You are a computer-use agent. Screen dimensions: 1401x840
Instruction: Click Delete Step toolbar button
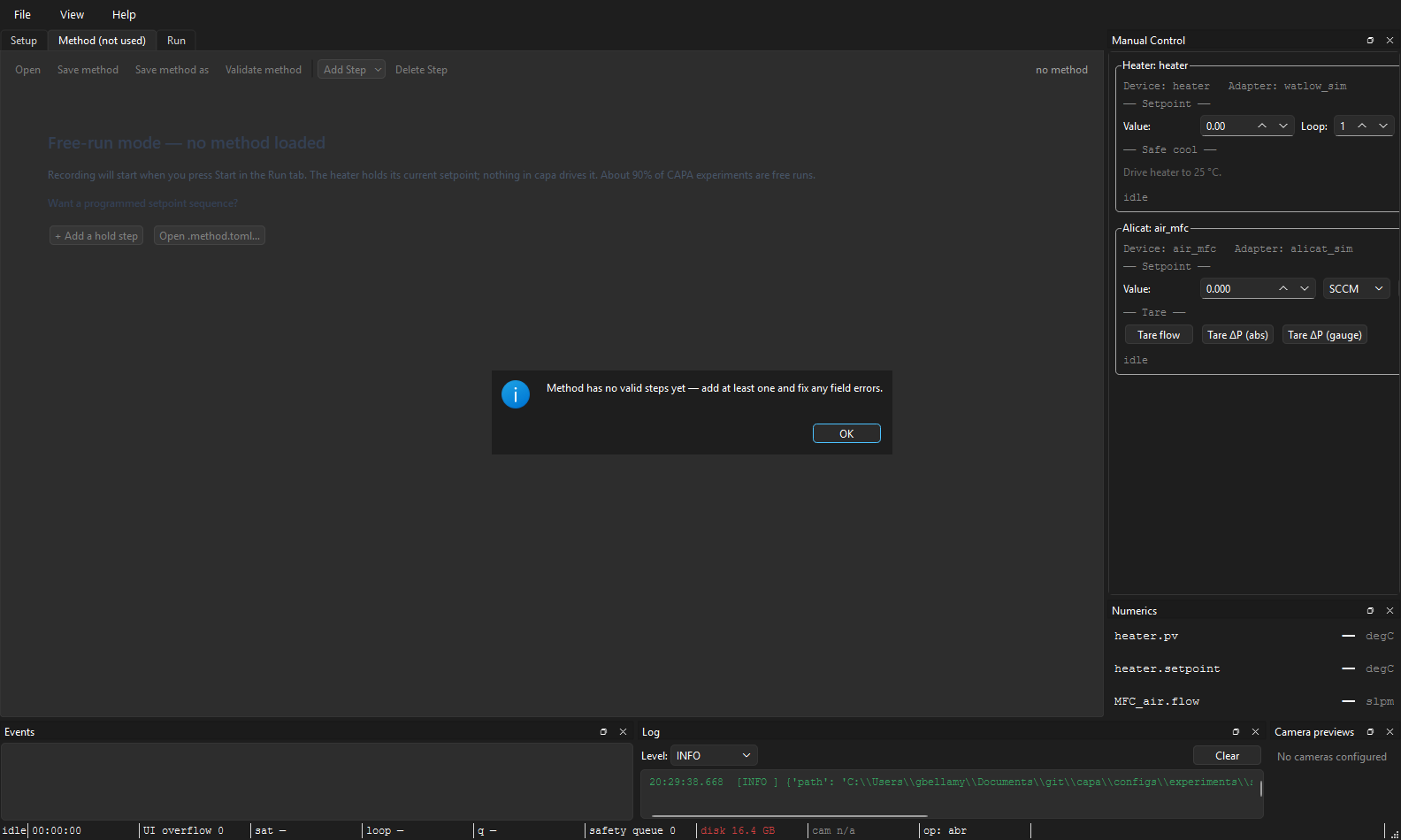coord(421,70)
